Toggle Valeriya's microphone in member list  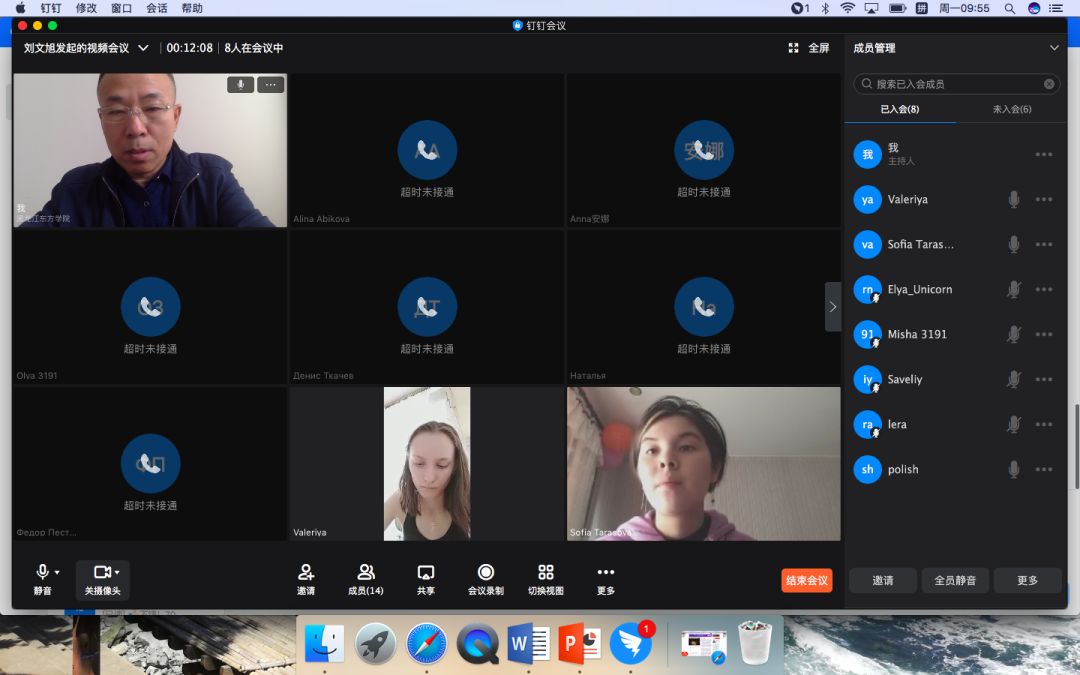click(x=1014, y=200)
